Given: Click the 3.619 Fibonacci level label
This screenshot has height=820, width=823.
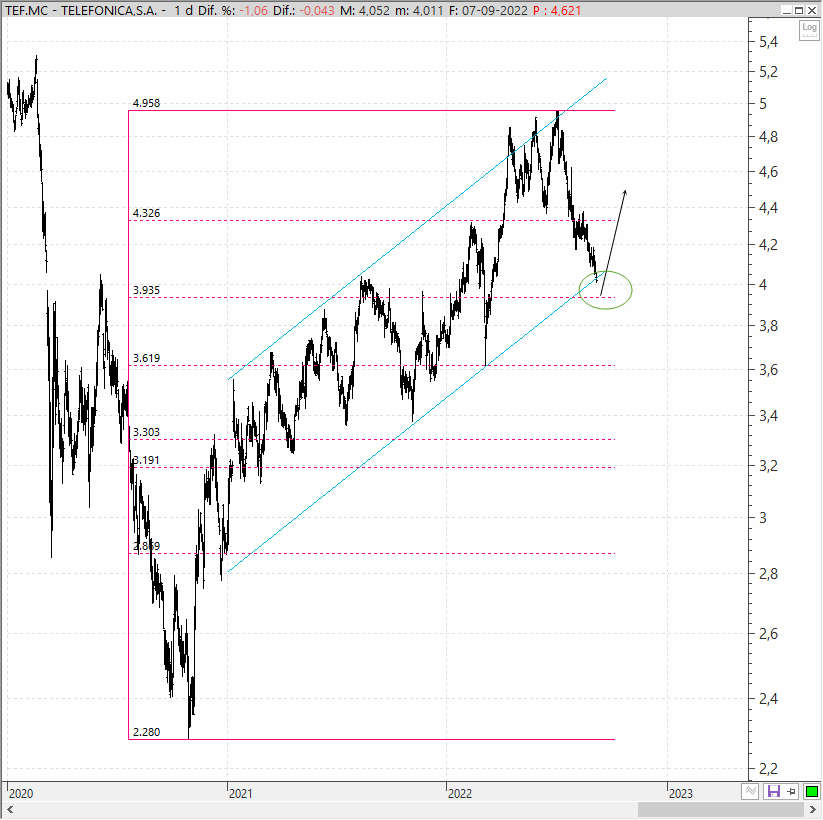Looking at the screenshot, I should (x=146, y=359).
